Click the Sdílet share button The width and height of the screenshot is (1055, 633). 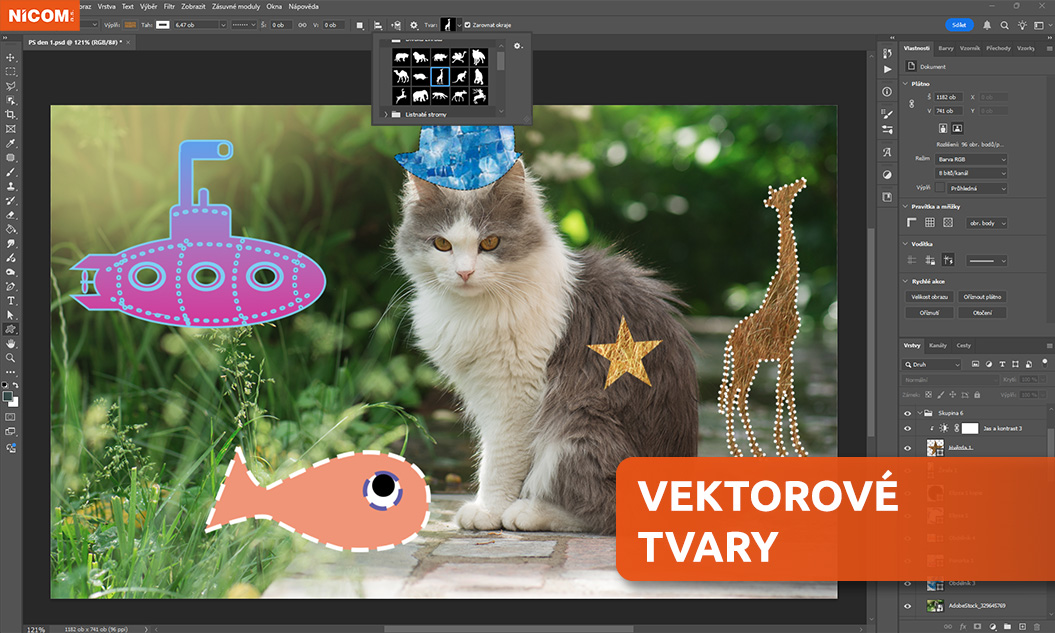click(958, 25)
